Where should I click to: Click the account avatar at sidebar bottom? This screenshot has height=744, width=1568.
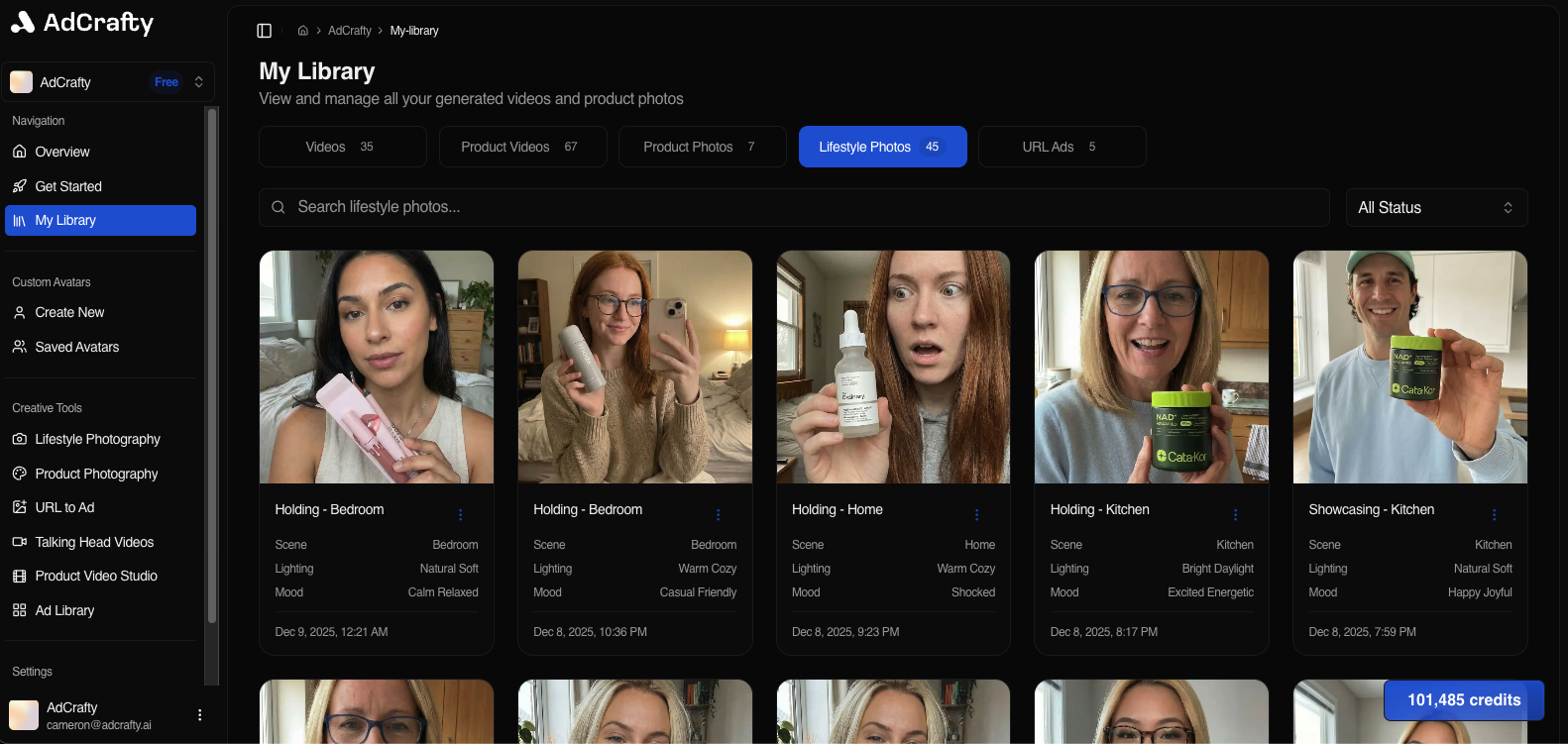point(24,714)
